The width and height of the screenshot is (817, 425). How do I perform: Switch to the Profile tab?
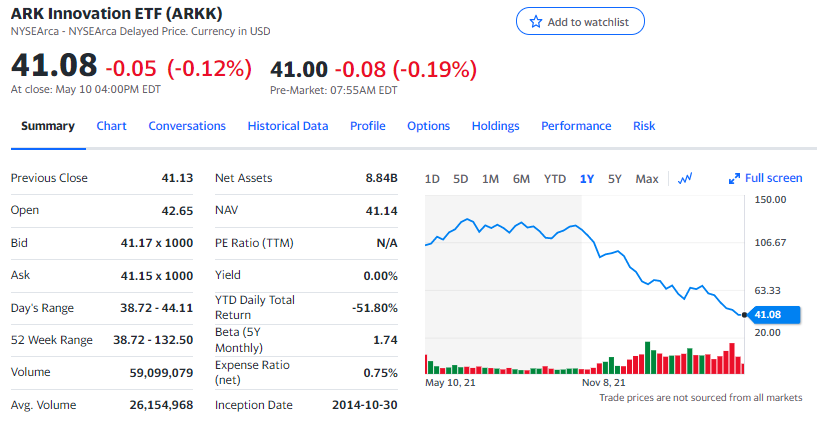[x=368, y=126]
